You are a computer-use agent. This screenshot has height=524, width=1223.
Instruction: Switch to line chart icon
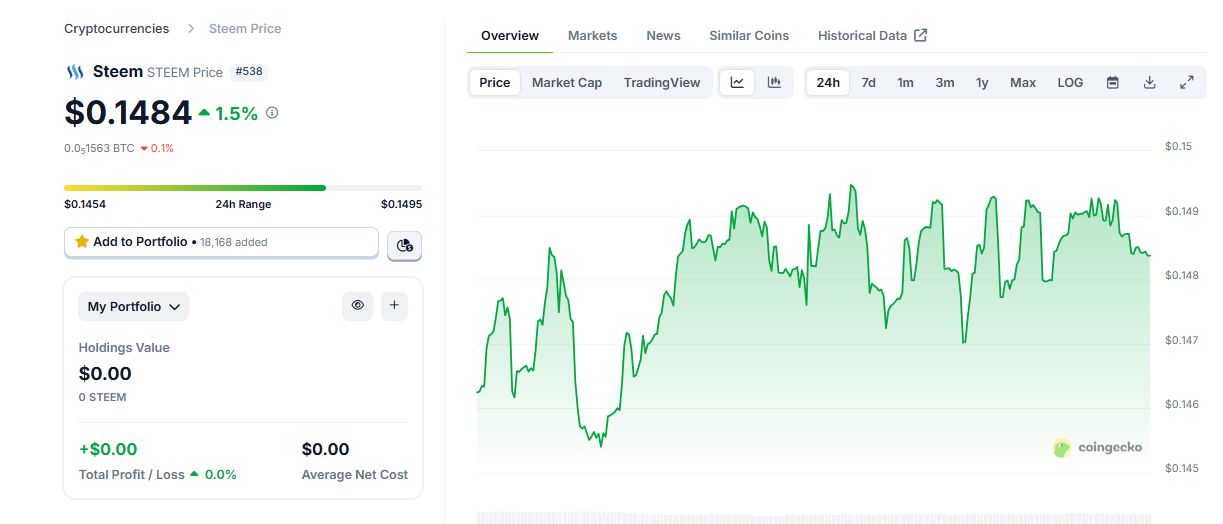(737, 83)
